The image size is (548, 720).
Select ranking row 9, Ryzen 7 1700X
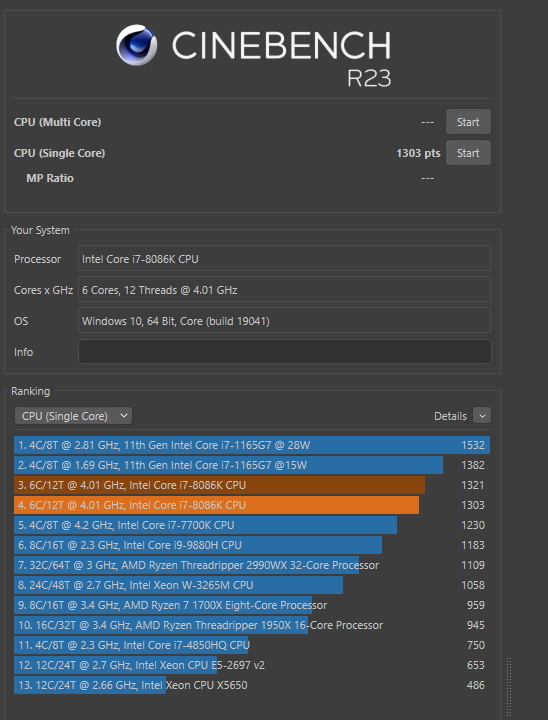point(252,605)
